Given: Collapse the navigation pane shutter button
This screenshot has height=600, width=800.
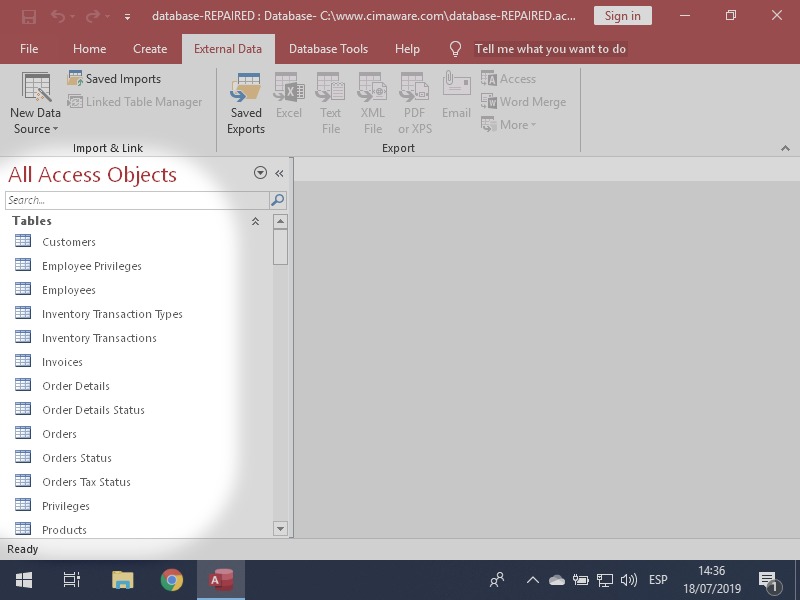Looking at the screenshot, I should [x=280, y=173].
